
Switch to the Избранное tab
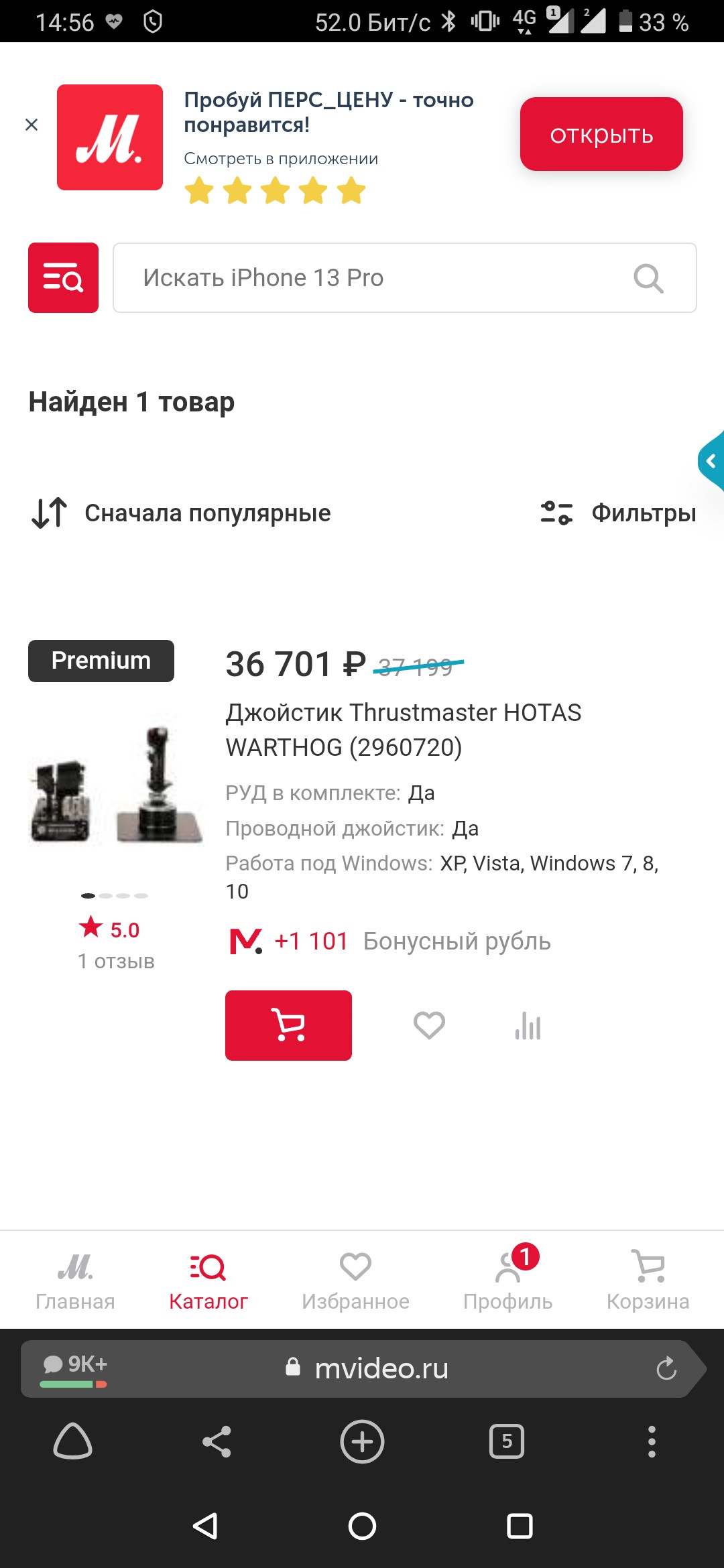point(355,1280)
